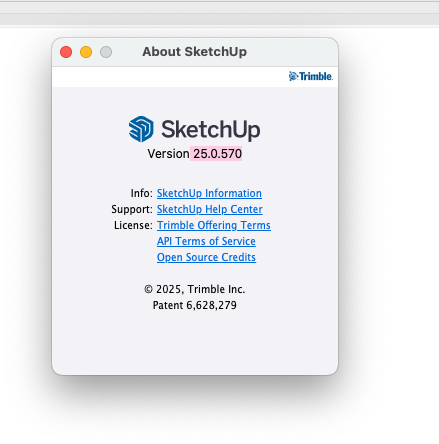
Task: Click the blue Trimble wordmark
Action: (316, 76)
